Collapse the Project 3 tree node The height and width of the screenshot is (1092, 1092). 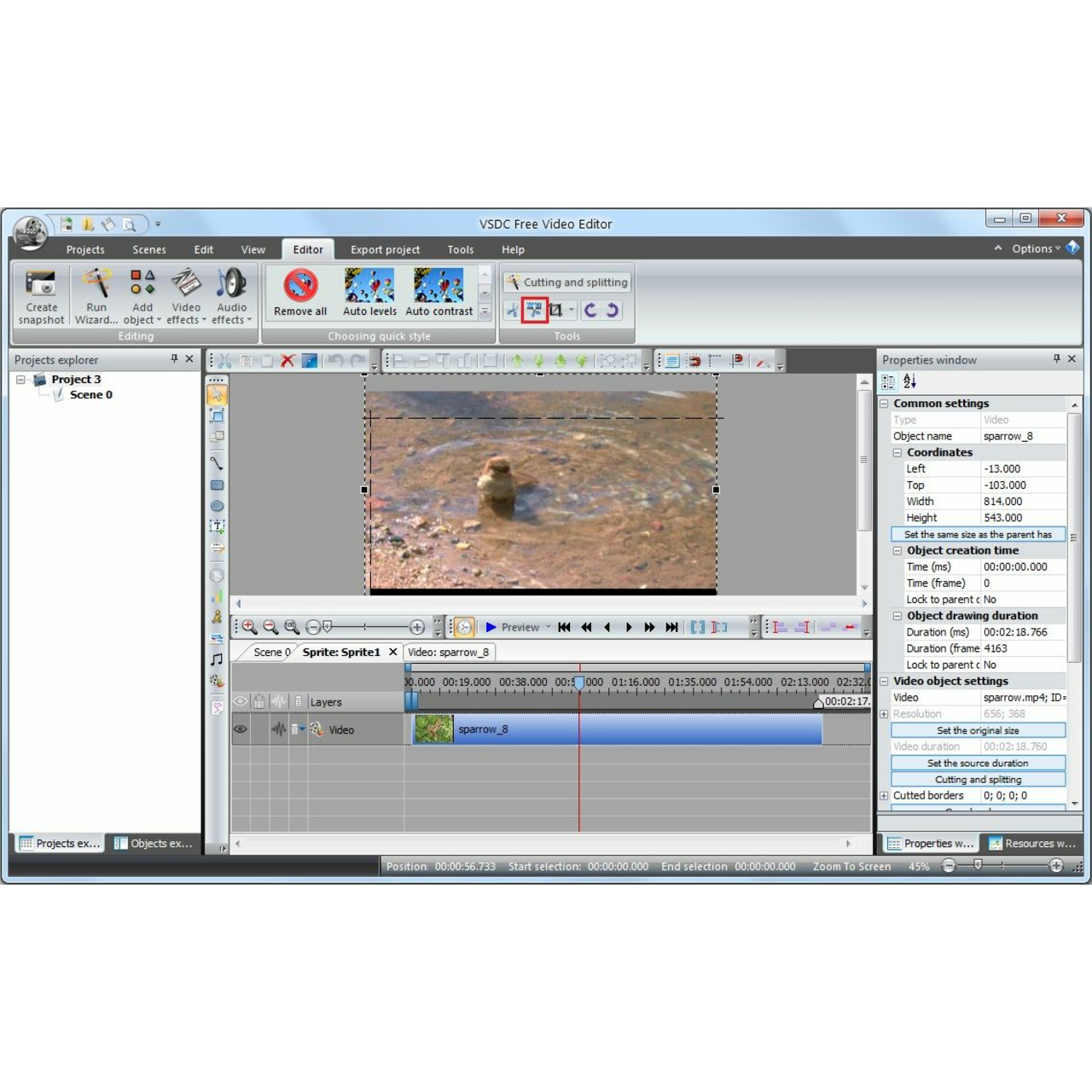click(x=21, y=380)
